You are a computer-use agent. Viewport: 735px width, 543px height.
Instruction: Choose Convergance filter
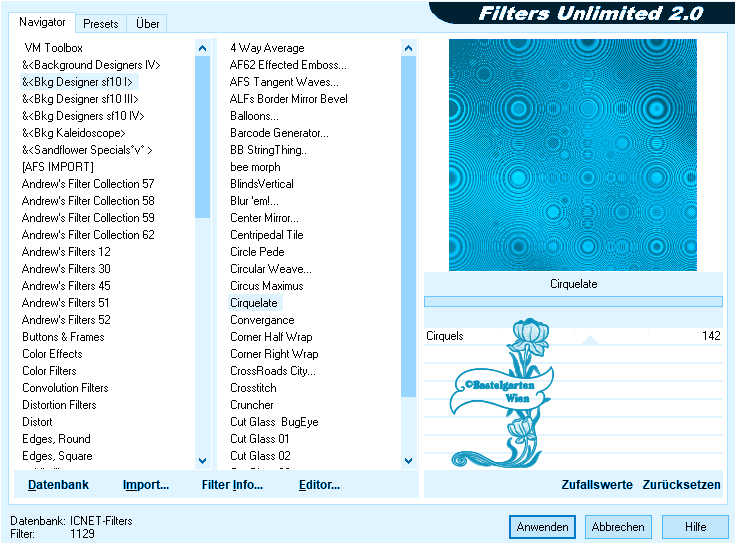(x=262, y=320)
